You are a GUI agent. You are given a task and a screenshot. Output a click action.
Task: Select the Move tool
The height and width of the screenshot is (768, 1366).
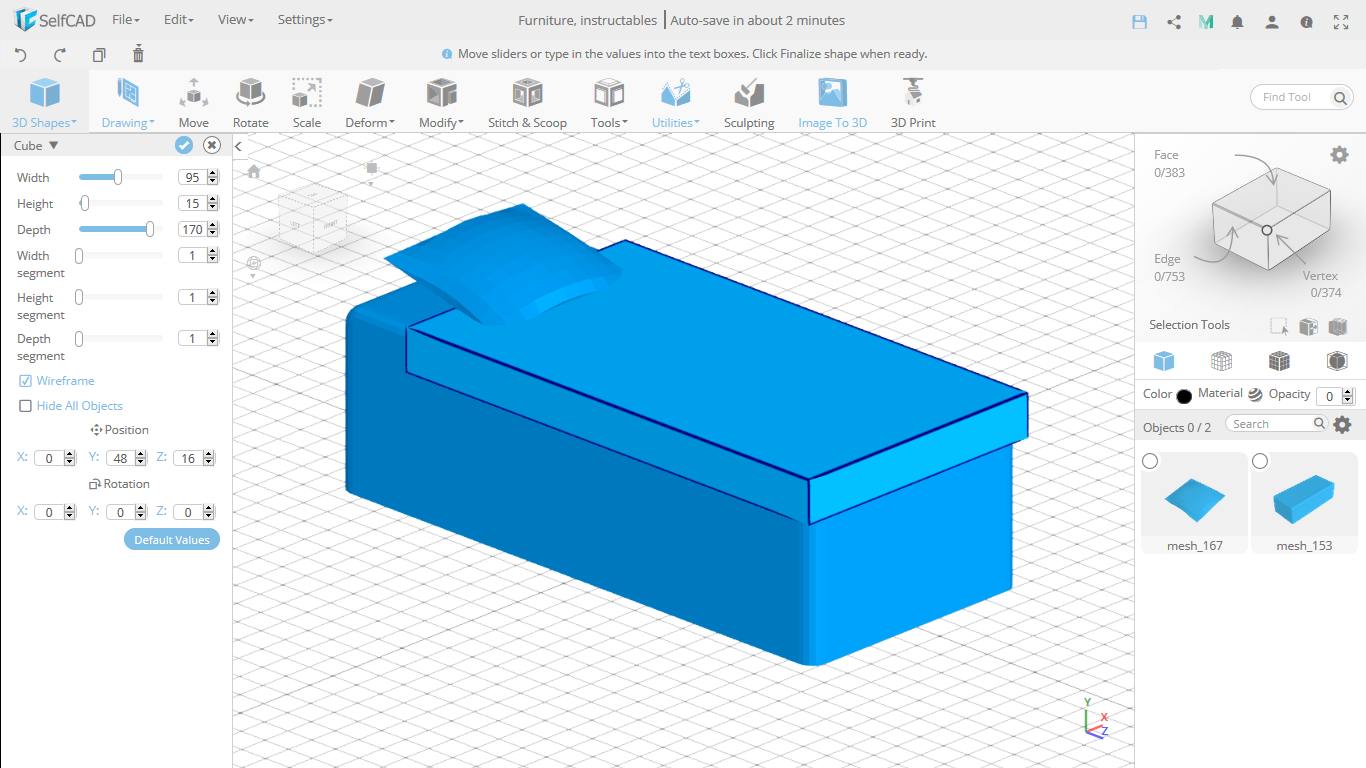pyautogui.click(x=193, y=104)
